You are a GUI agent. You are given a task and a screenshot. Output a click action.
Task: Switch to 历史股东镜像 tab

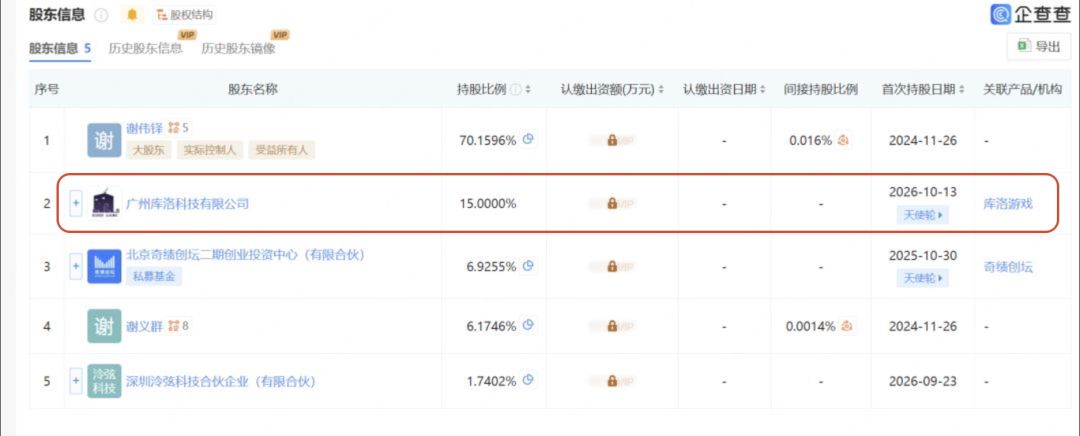coord(238,48)
